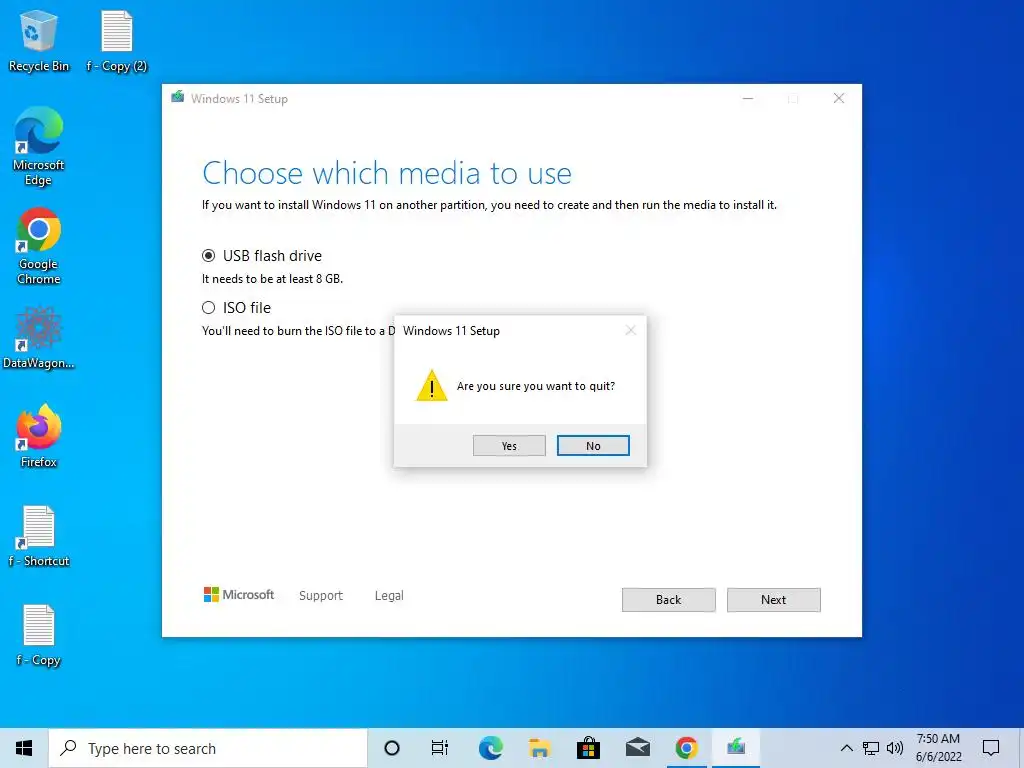Click the Microsoft logo in setup
This screenshot has height=768, width=1024.
tap(238, 594)
